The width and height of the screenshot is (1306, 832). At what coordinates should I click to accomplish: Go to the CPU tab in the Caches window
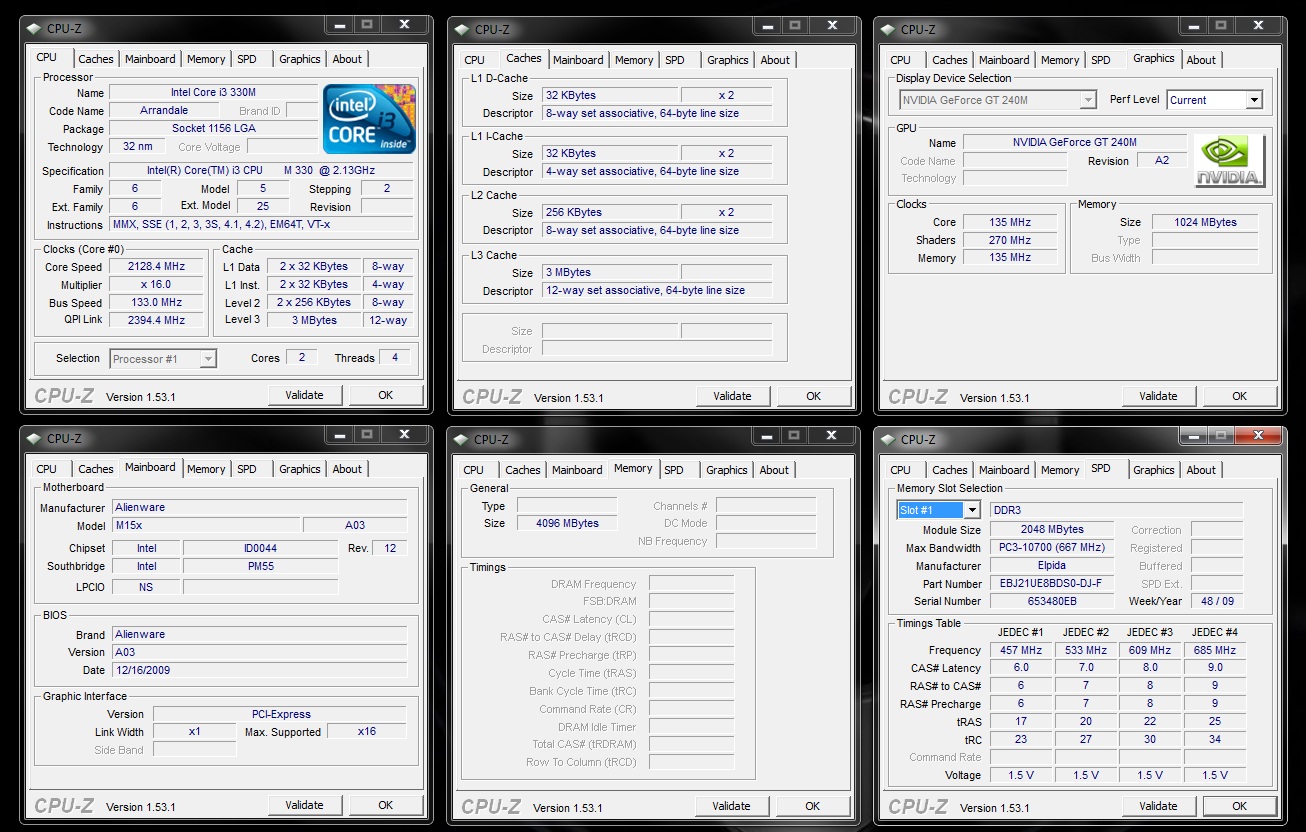click(475, 60)
